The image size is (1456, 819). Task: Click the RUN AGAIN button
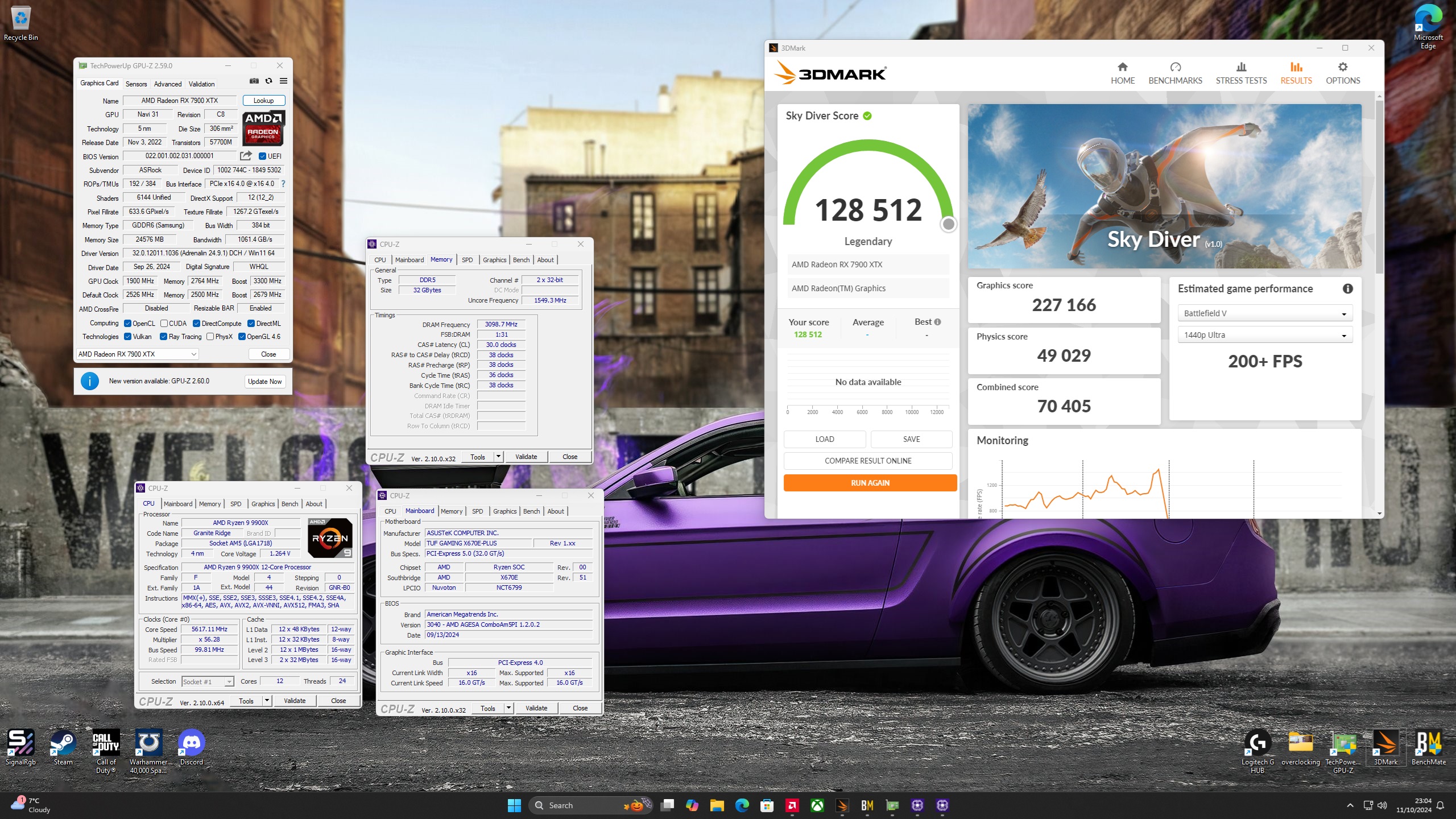tap(870, 483)
